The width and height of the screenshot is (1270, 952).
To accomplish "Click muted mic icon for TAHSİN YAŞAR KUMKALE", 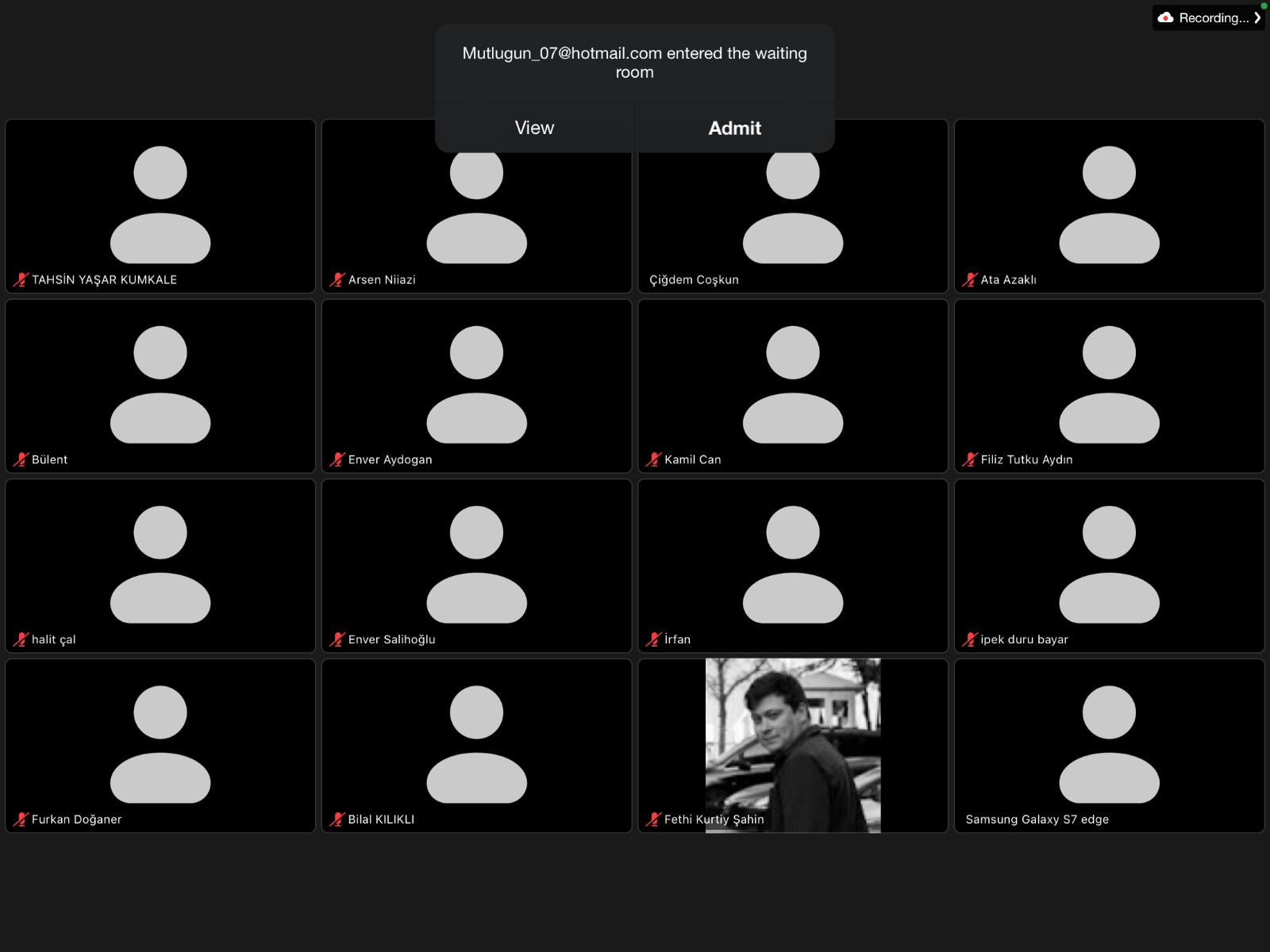I will (x=21, y=280).
